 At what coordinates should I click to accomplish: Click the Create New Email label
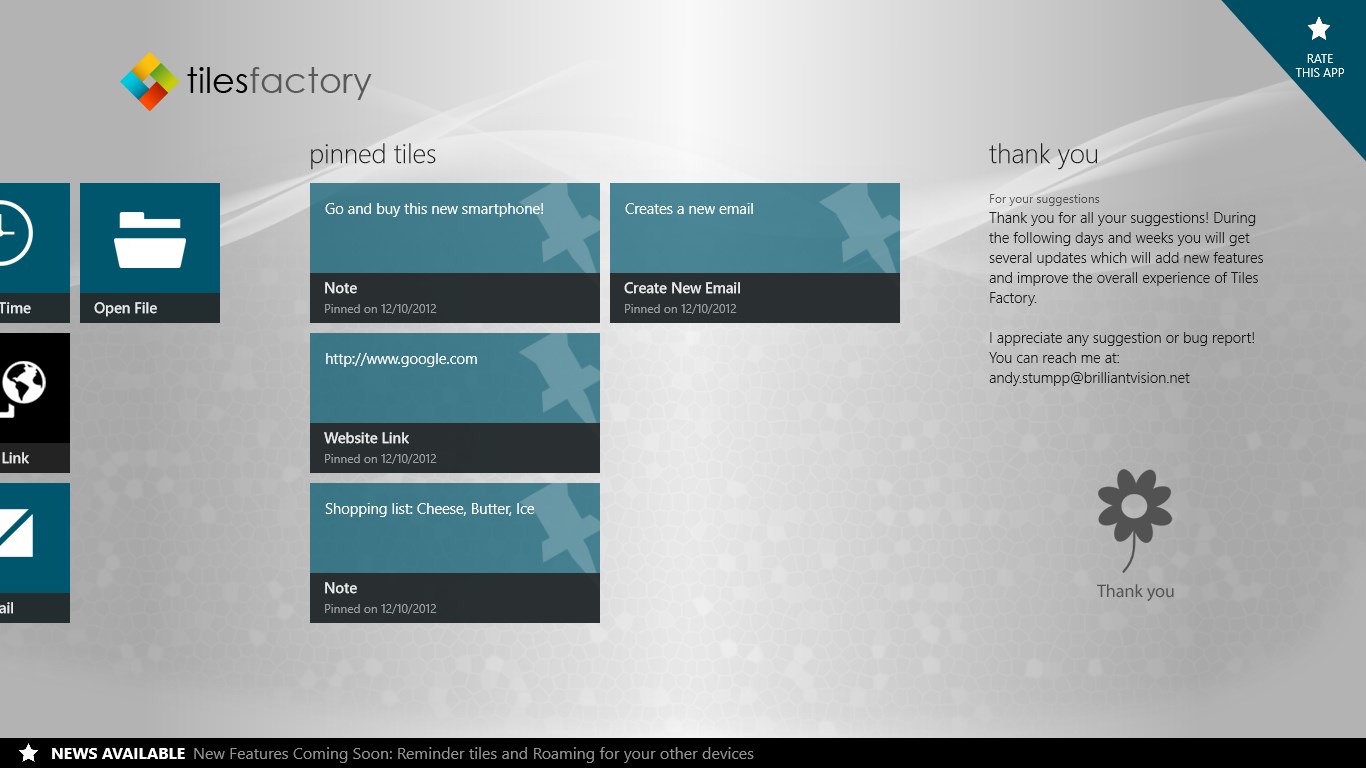(682, 288)
